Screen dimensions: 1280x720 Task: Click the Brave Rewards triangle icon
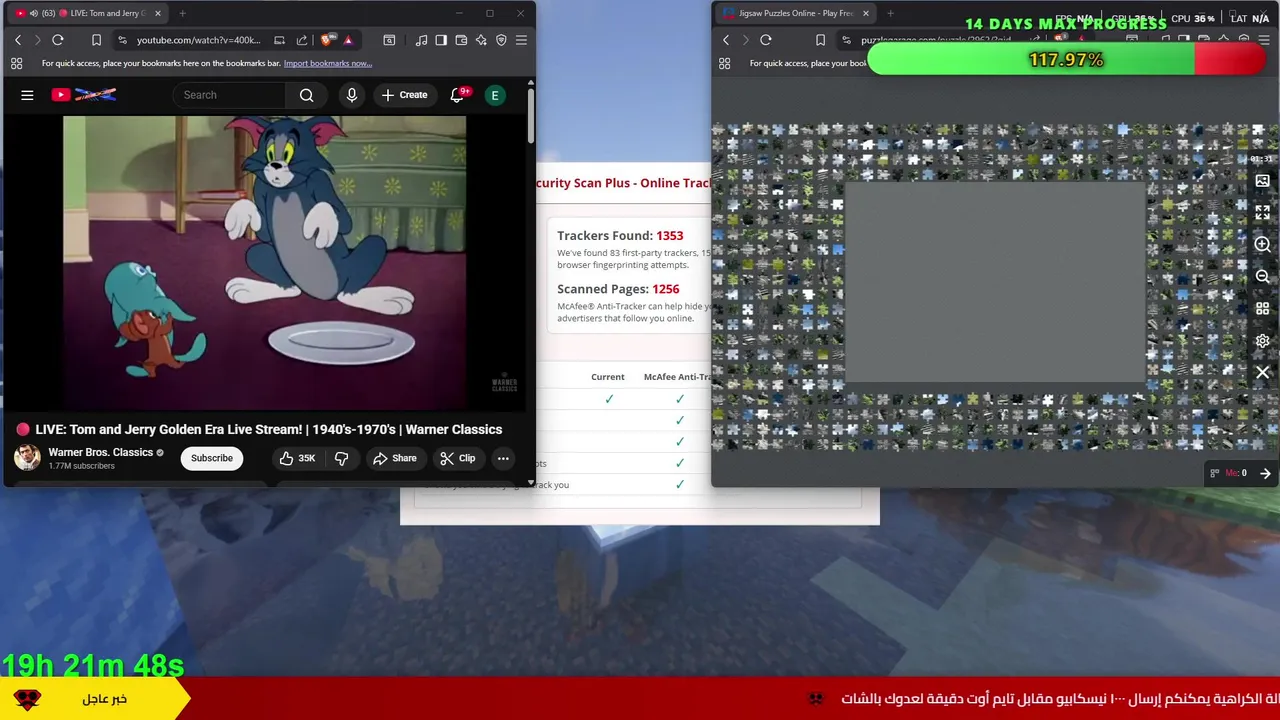point(348,40)
